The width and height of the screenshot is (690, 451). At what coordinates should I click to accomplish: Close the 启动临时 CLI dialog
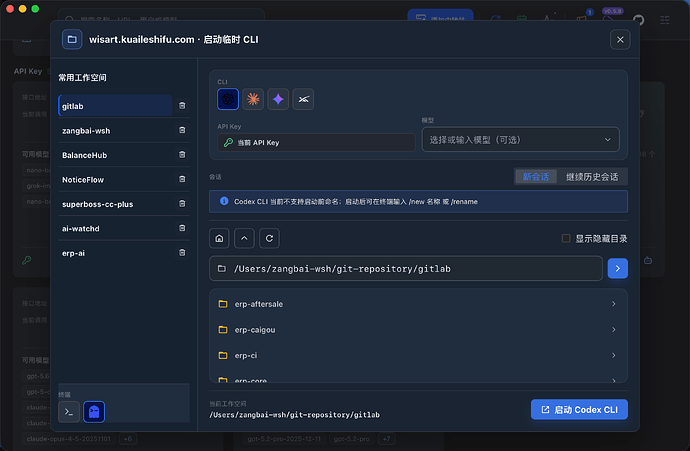tap(620, 40)
